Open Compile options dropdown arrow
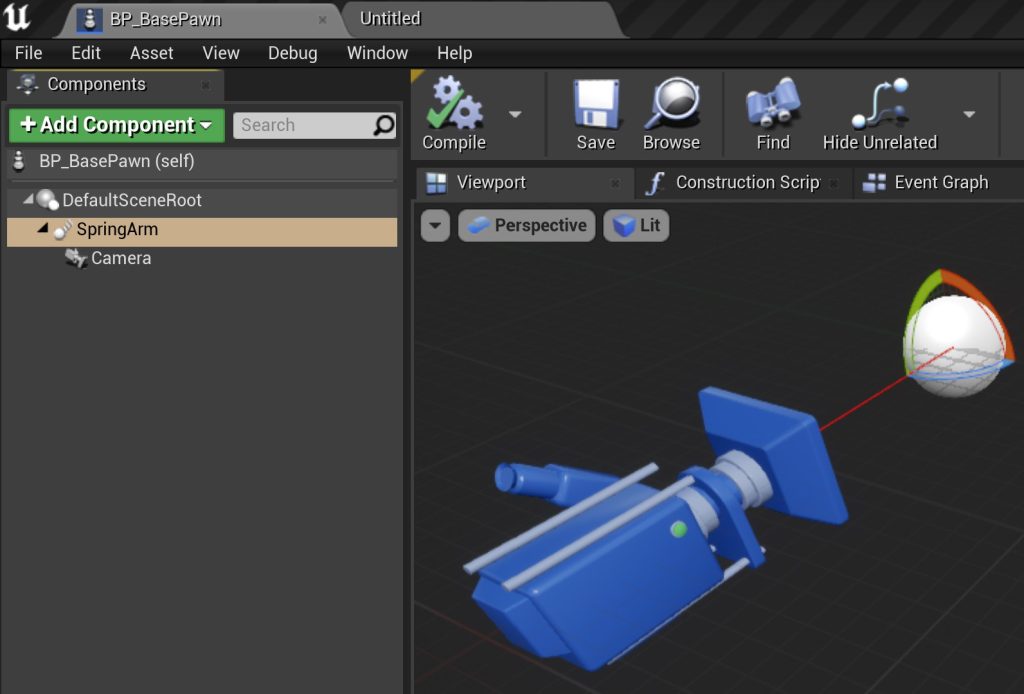The image size is (1024, 694). tap(515, 114)
